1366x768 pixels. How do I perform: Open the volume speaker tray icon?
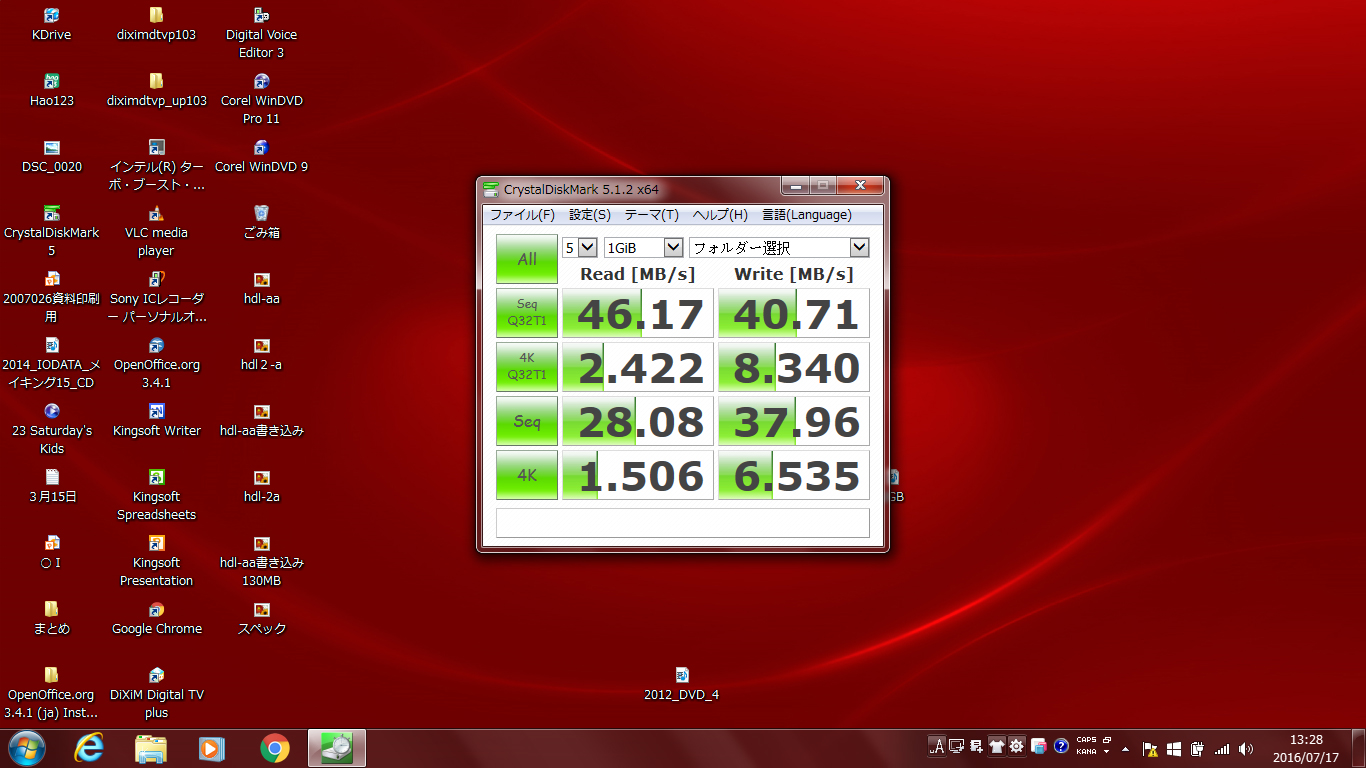pyautogui.click(x=1246, y=748)
